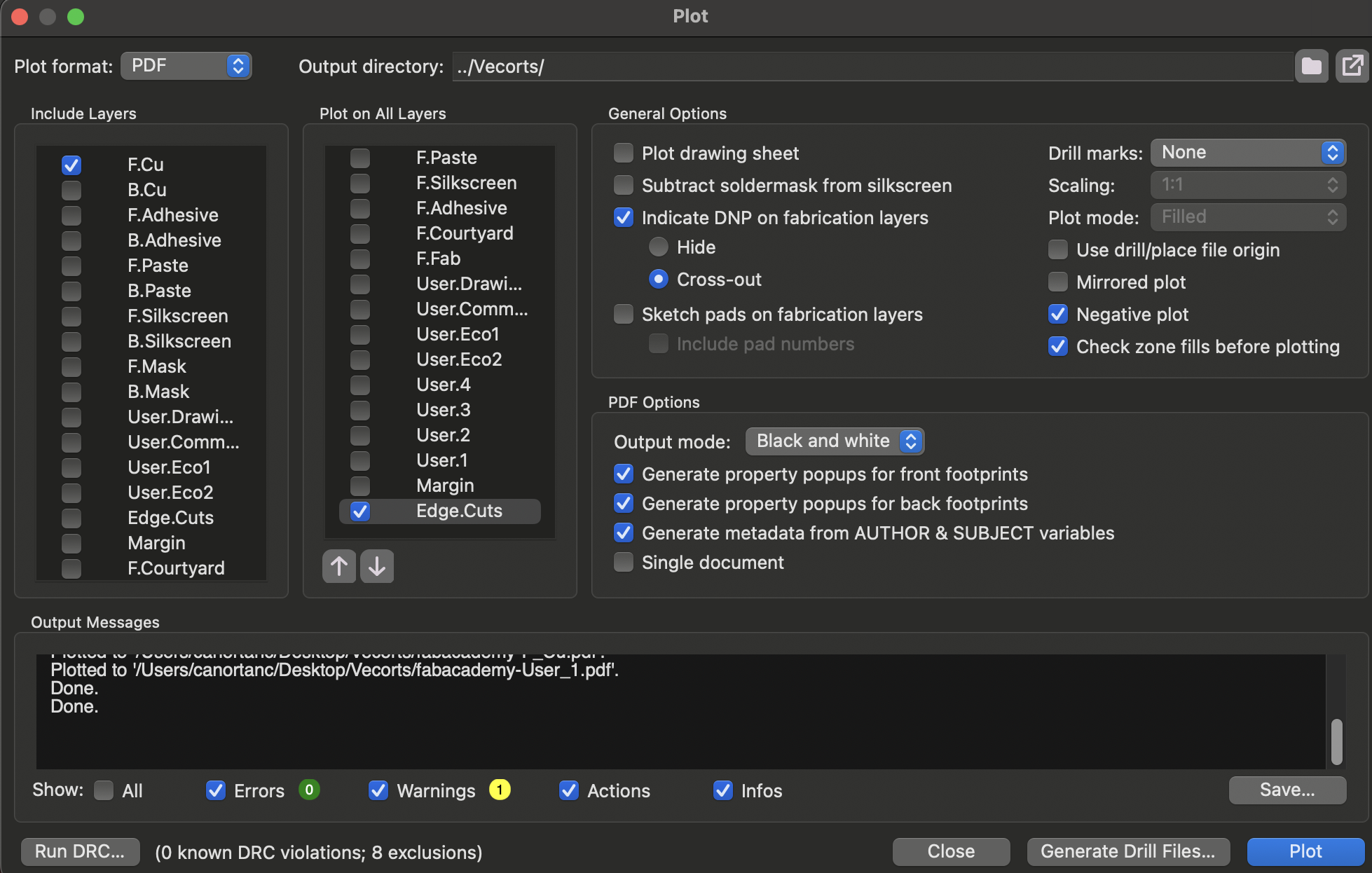The width and height of the screenshot is (1372, 873).
Task: Select the Hide DNP radio button
Action: click(658, 247)
